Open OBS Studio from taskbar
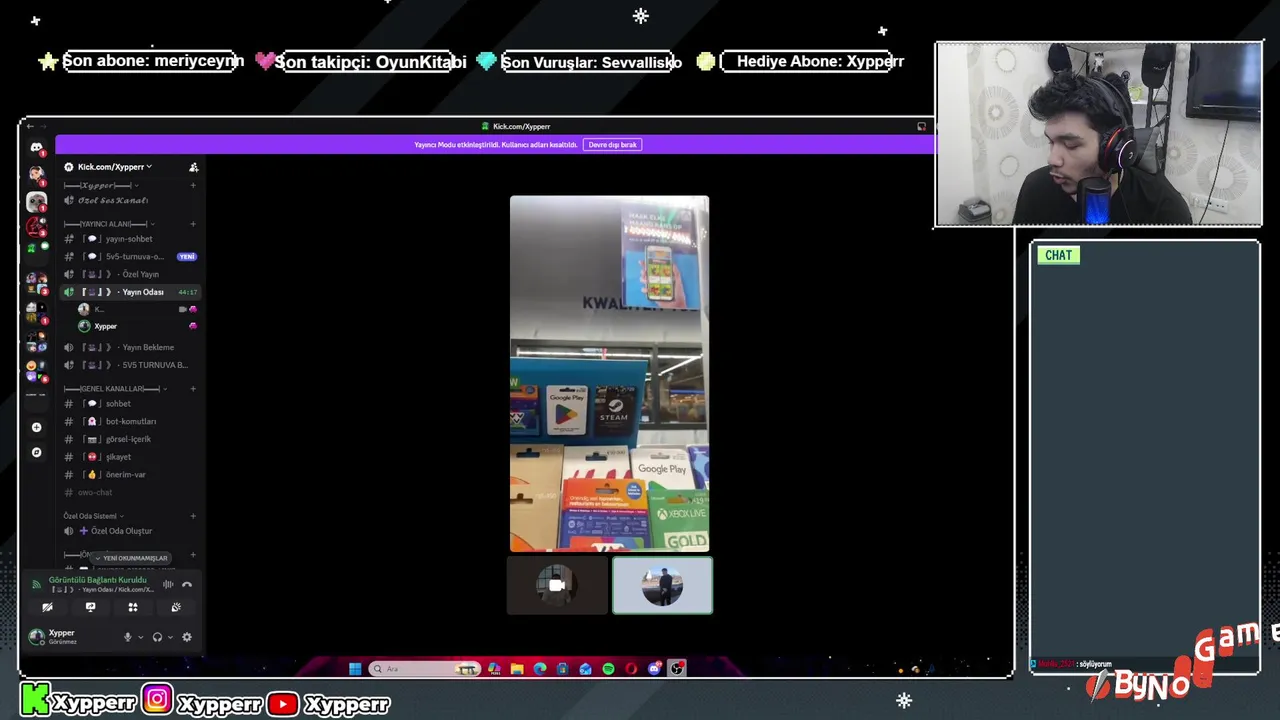This screenshot has height=720, width=1280. click(x=677, y=669)
